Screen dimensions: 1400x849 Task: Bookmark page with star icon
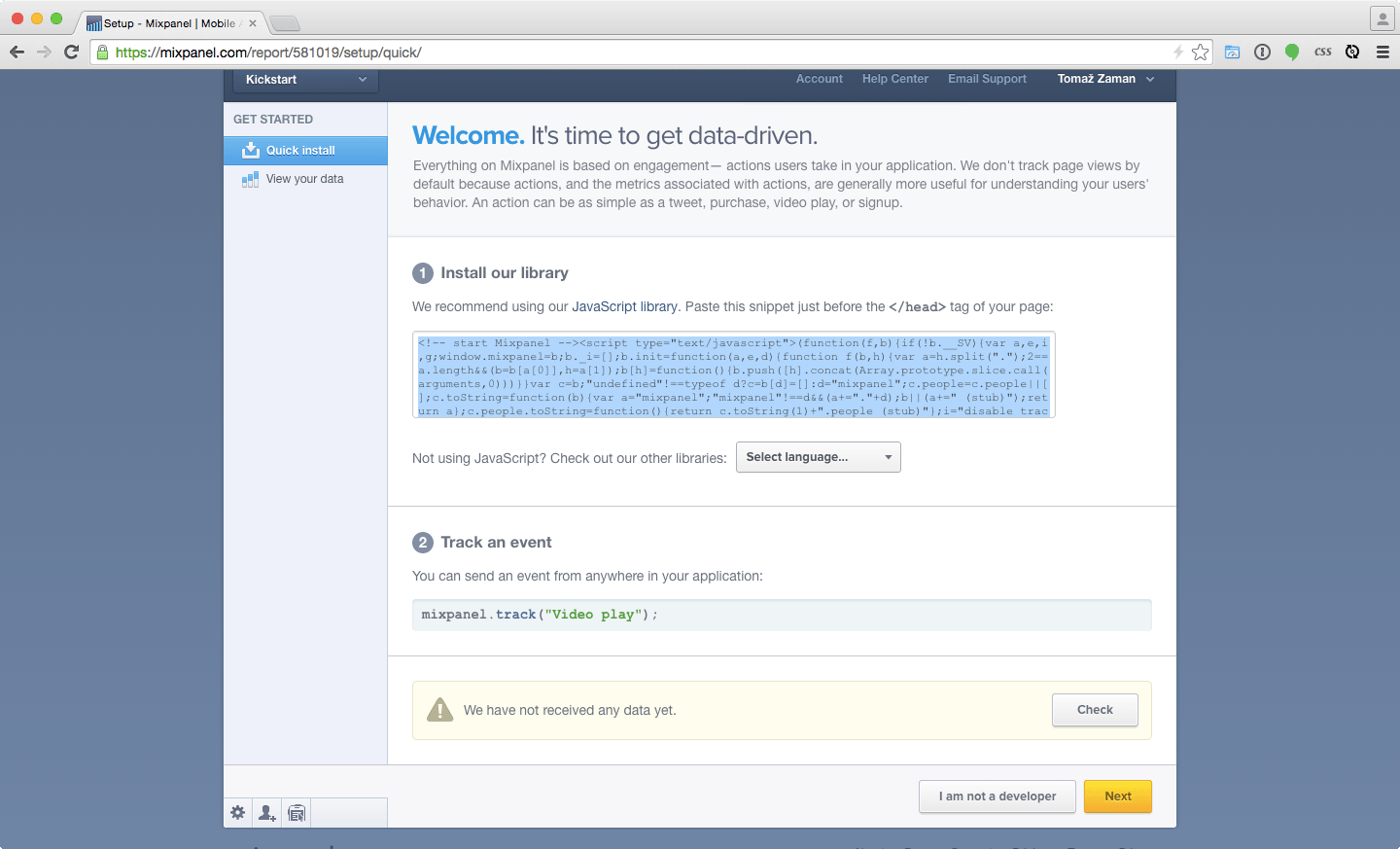(1201, 53)
